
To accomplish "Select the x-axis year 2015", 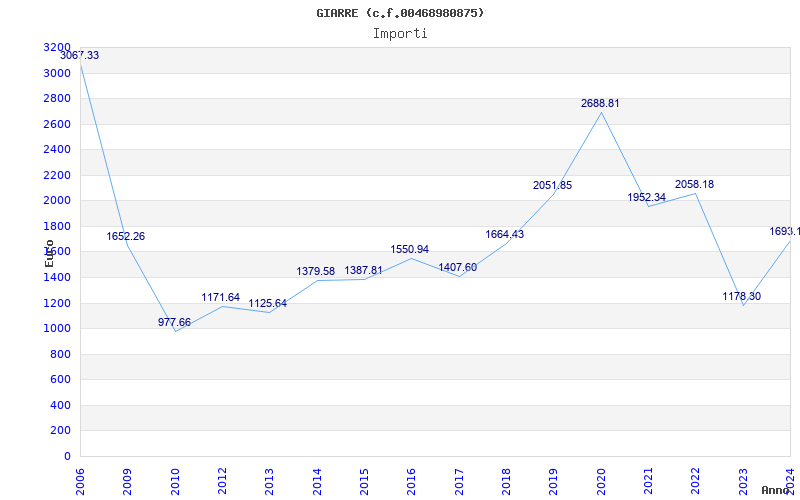I will click(364, 482).
